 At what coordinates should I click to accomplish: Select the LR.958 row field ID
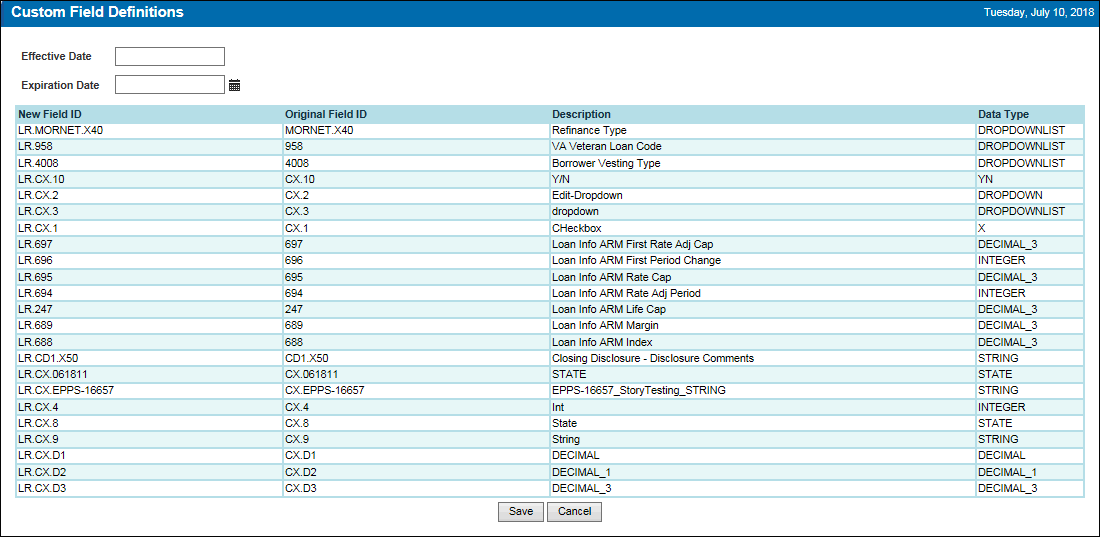click(x=149, y=147)
